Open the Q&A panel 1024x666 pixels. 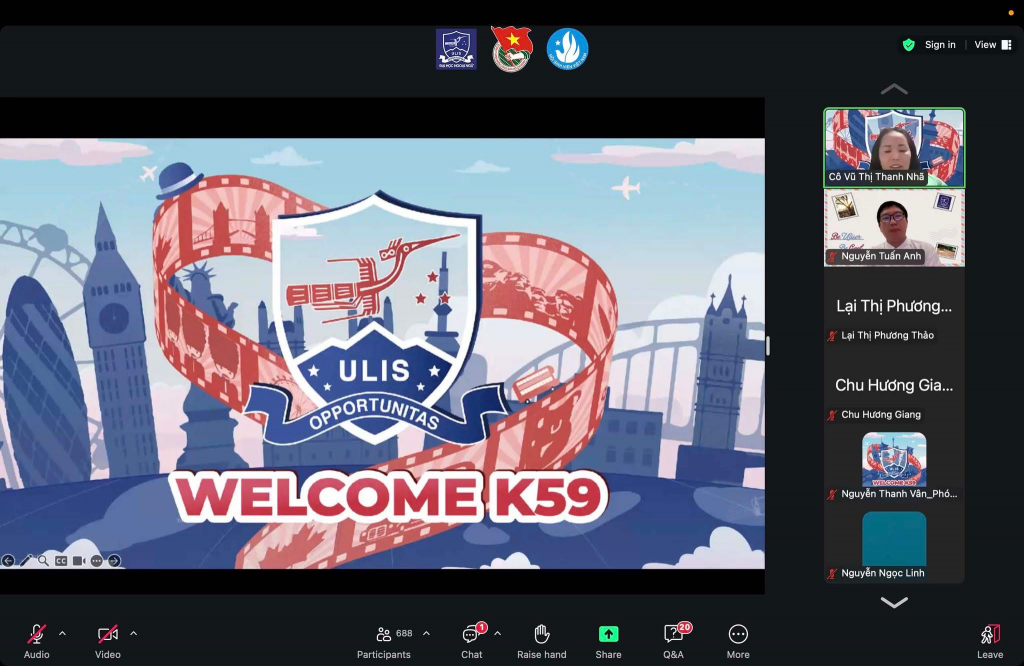pyautogui.click(x=673, y=641)
